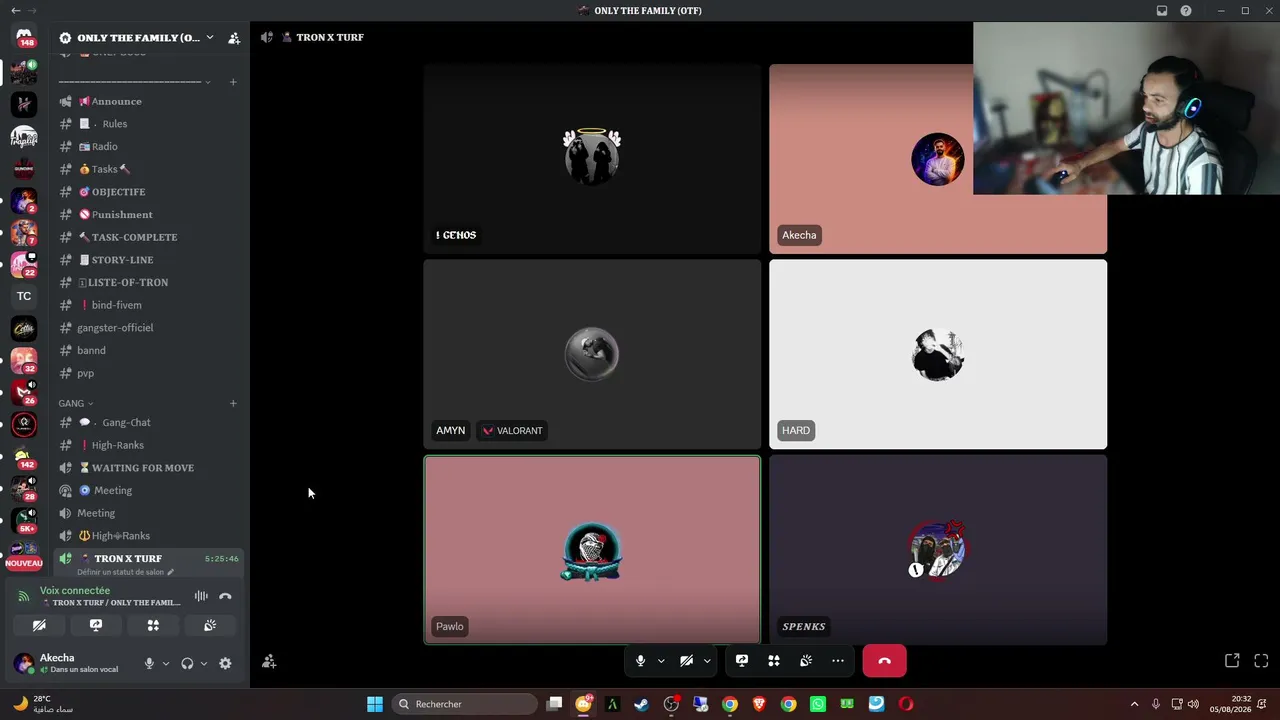This screenshot has width=1280, height=720.
Task: Open more options in the call bar
Action: (838, 661)
